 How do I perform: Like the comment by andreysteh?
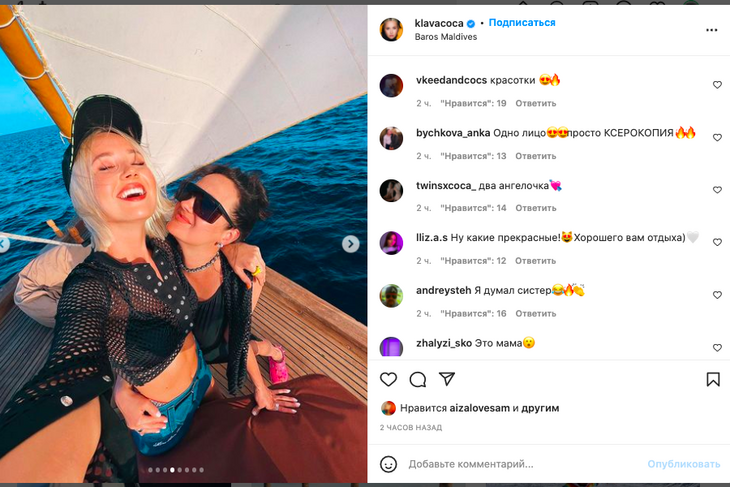click(x=717, y=295)
